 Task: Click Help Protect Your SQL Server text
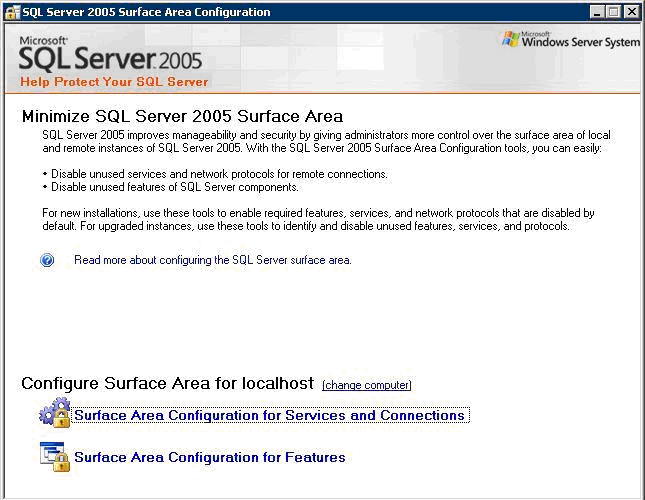[114, 82]
